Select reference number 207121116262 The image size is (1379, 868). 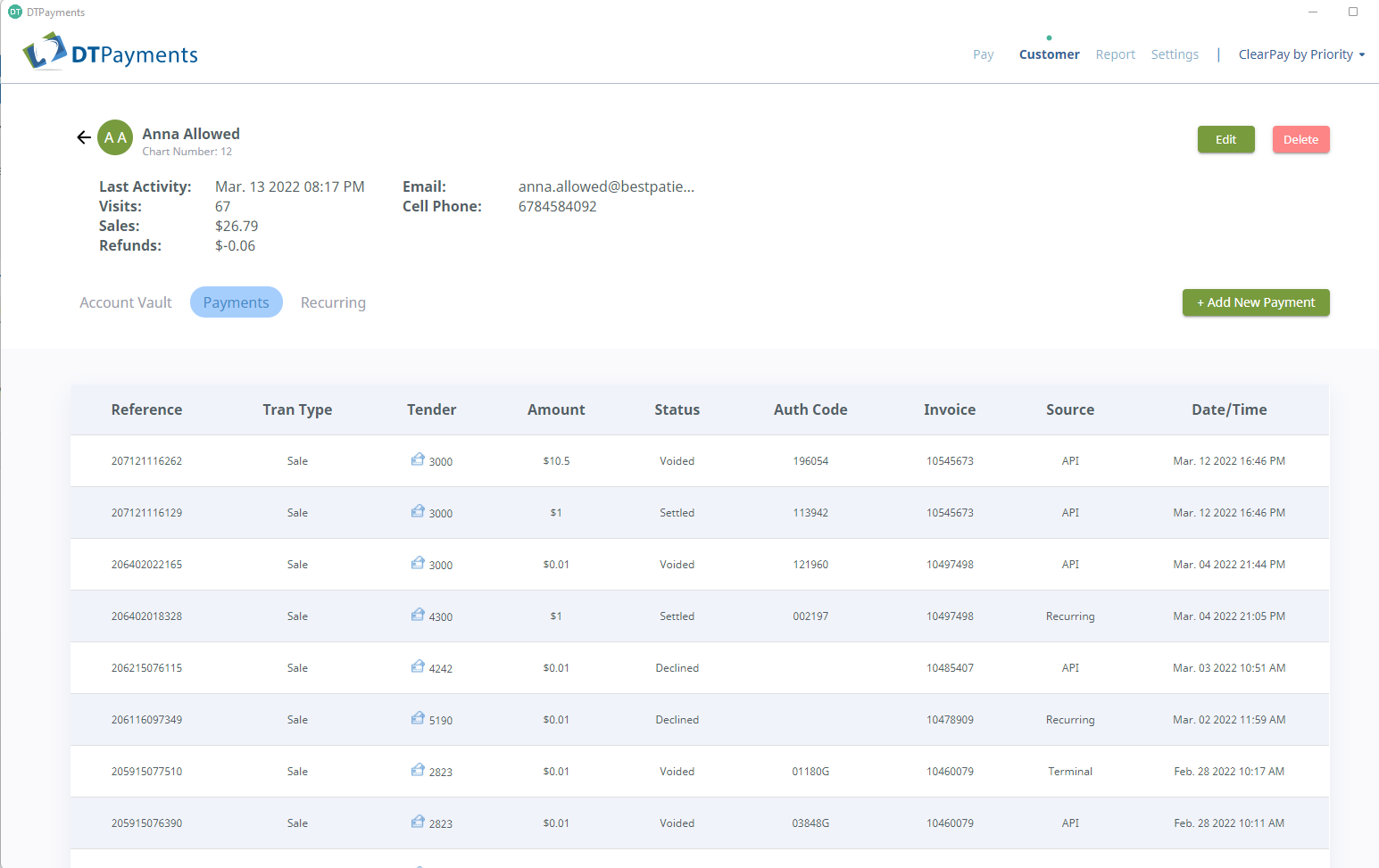pos(146,461)
